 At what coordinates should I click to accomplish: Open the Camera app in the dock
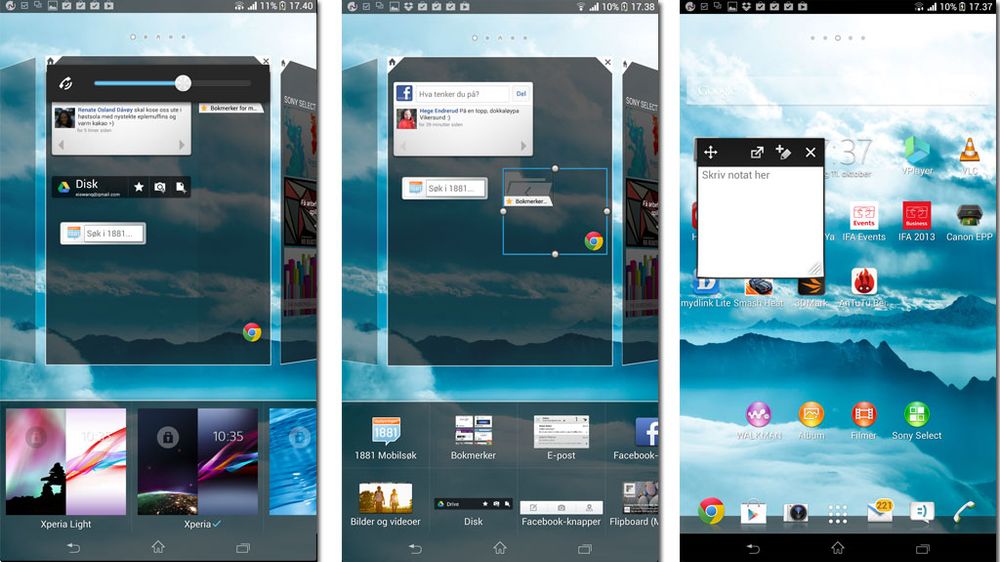point(795,512)
